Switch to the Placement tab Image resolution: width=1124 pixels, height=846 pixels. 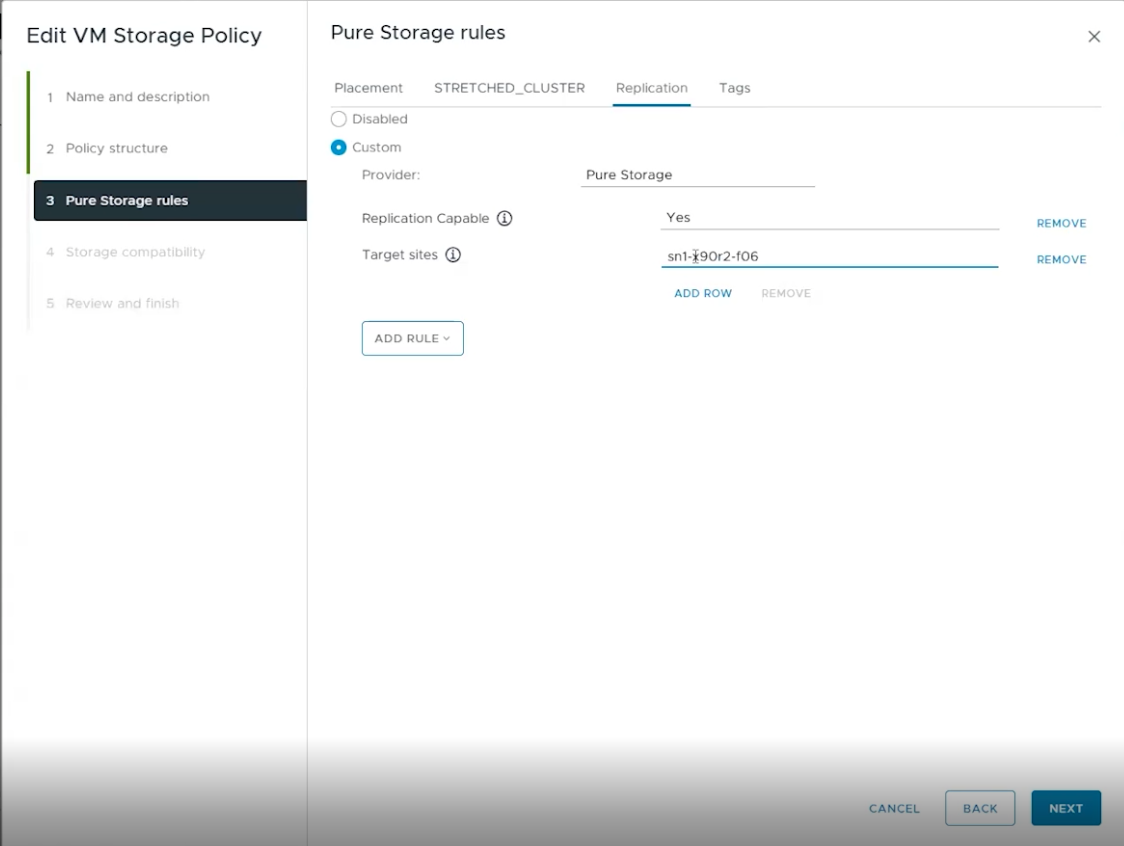368,88
